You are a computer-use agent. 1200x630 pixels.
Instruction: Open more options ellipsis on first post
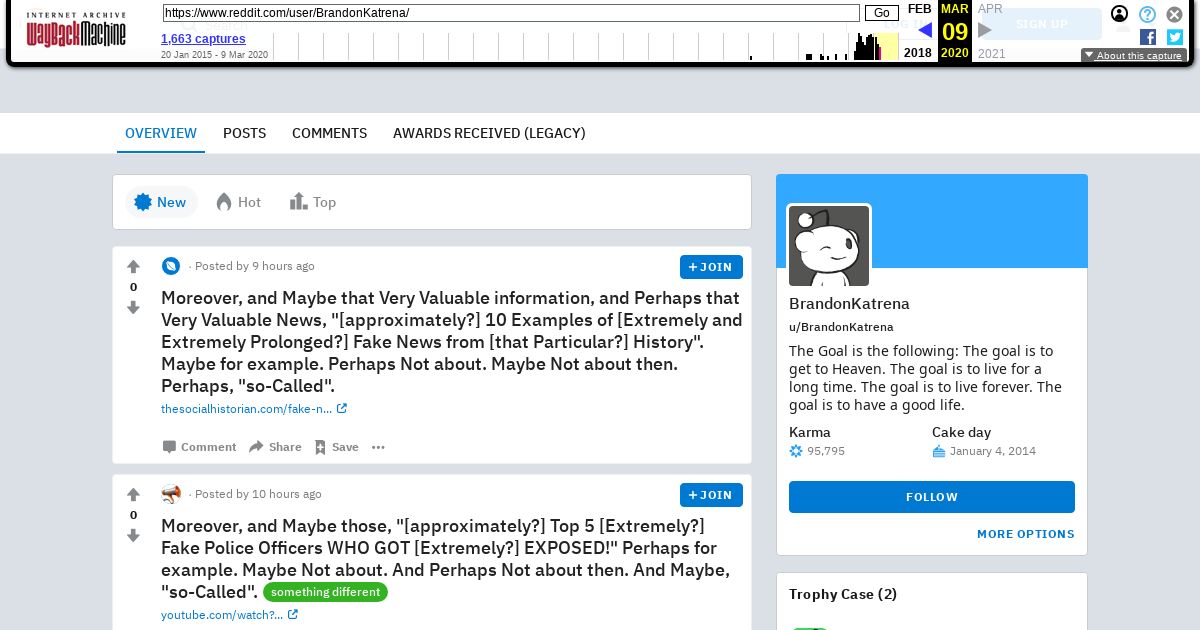tap(378, 447)
